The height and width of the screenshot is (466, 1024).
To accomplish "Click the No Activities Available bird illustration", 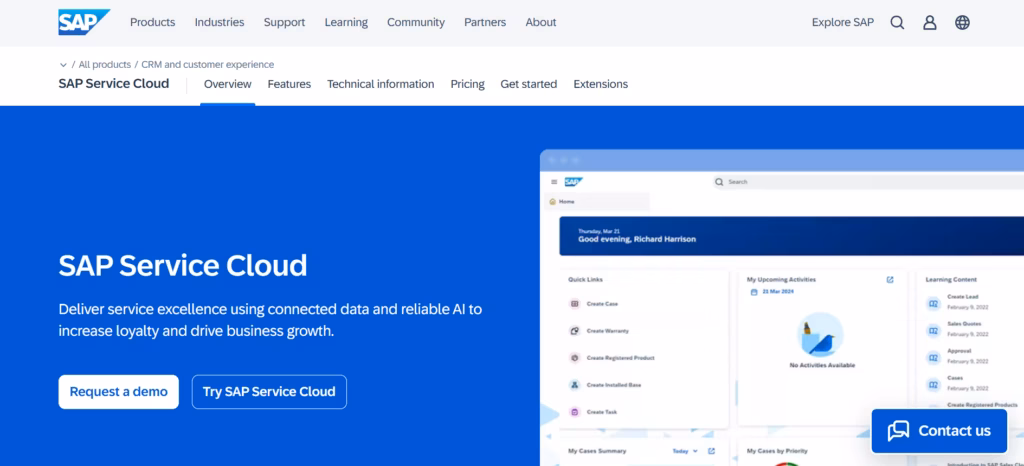I will [x=820, y=333].
